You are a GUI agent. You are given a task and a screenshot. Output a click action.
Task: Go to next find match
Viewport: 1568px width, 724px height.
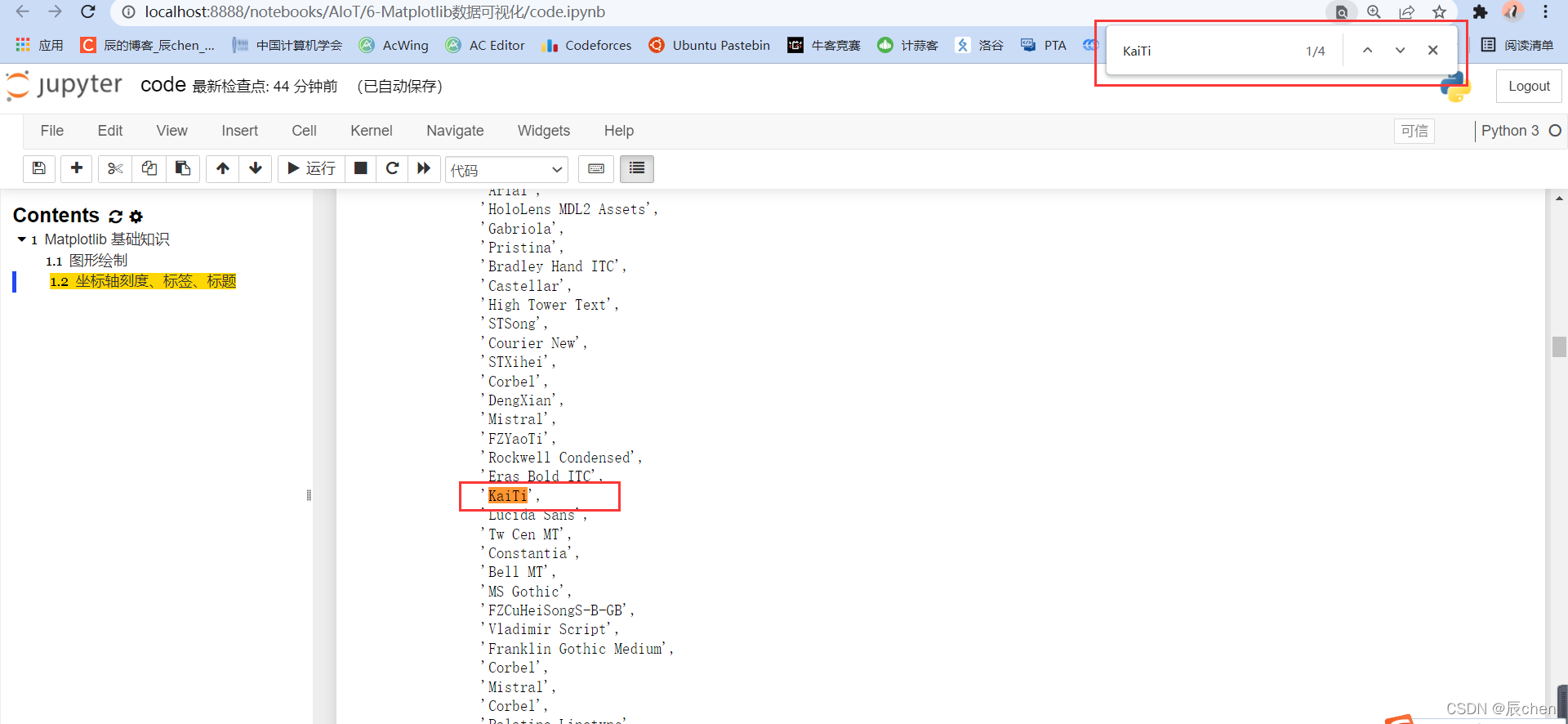[x=1400, y=51]
